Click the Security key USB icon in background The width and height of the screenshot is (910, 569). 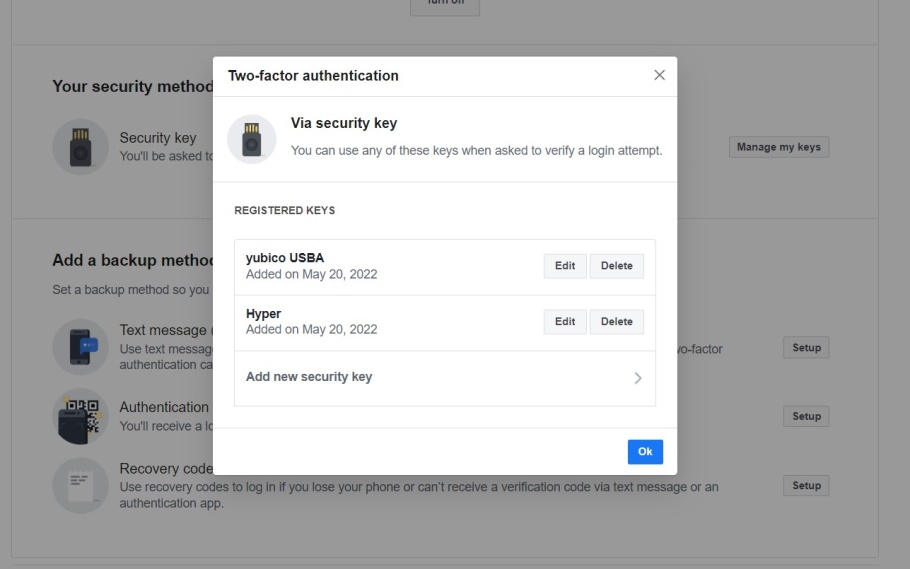click(81, 147)
